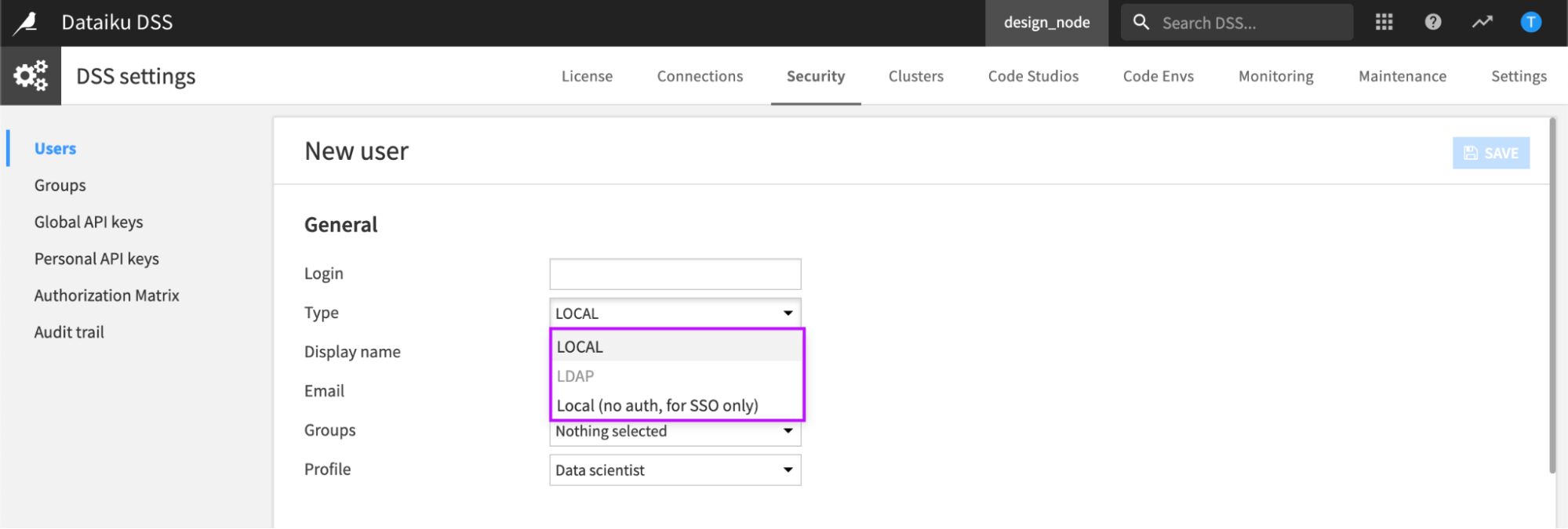Choose LOCAL from the Type list

[x=678, y=346]
